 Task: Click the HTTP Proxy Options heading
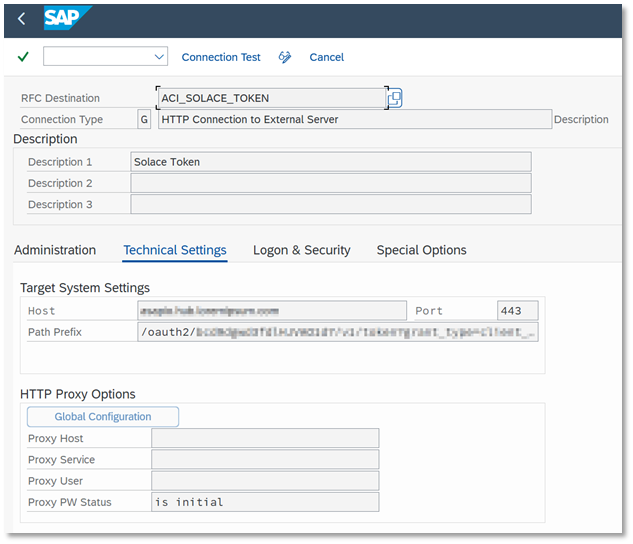78,394
